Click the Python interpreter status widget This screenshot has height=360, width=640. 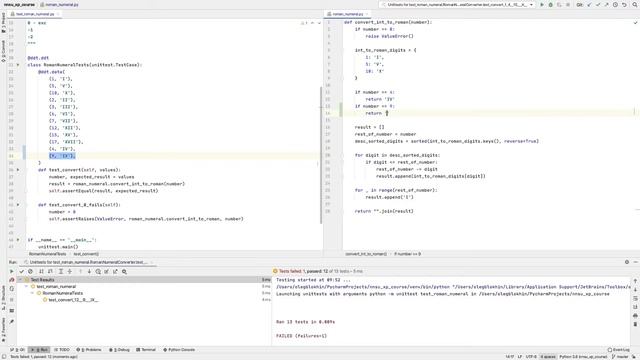tap(583, 357)
